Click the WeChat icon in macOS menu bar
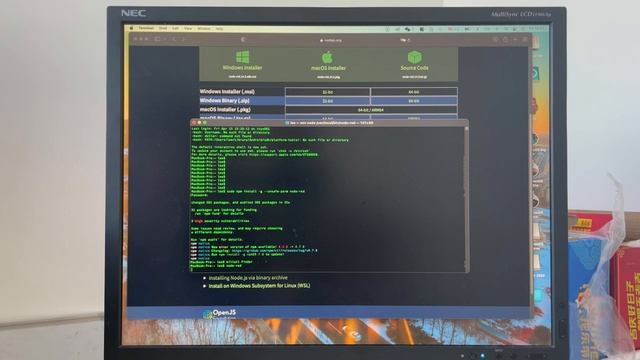The width and height of the screenshot is (640, 360). tap(407, 29)
